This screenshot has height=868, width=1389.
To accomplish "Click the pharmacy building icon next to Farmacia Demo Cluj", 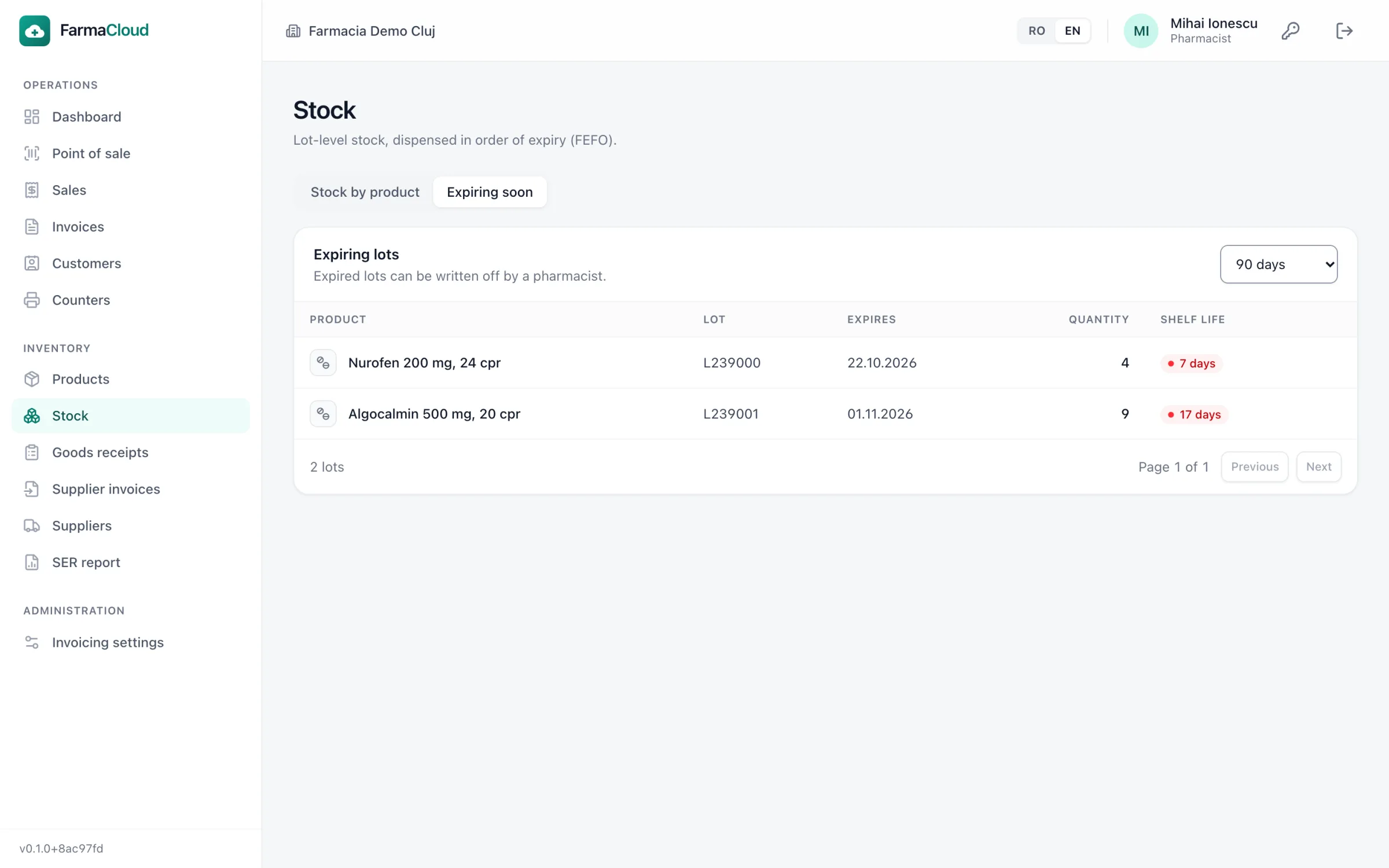I will 293,31.
